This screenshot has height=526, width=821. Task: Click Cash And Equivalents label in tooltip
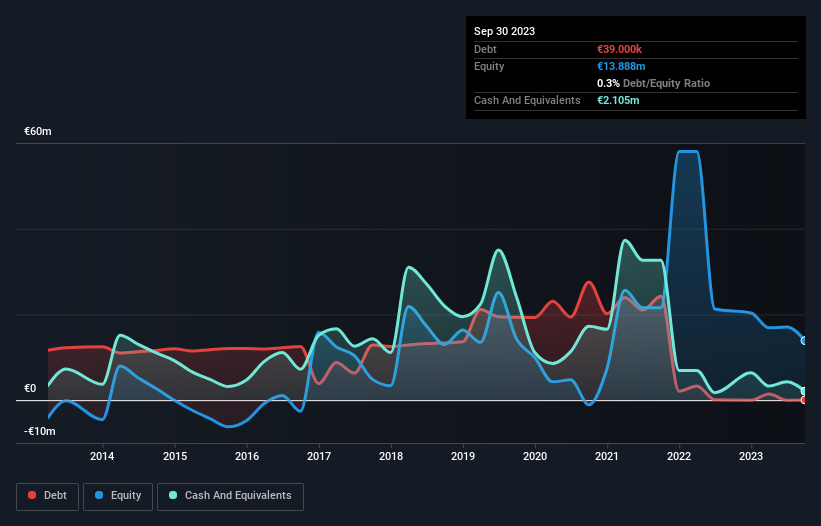(x=527, y=100)
